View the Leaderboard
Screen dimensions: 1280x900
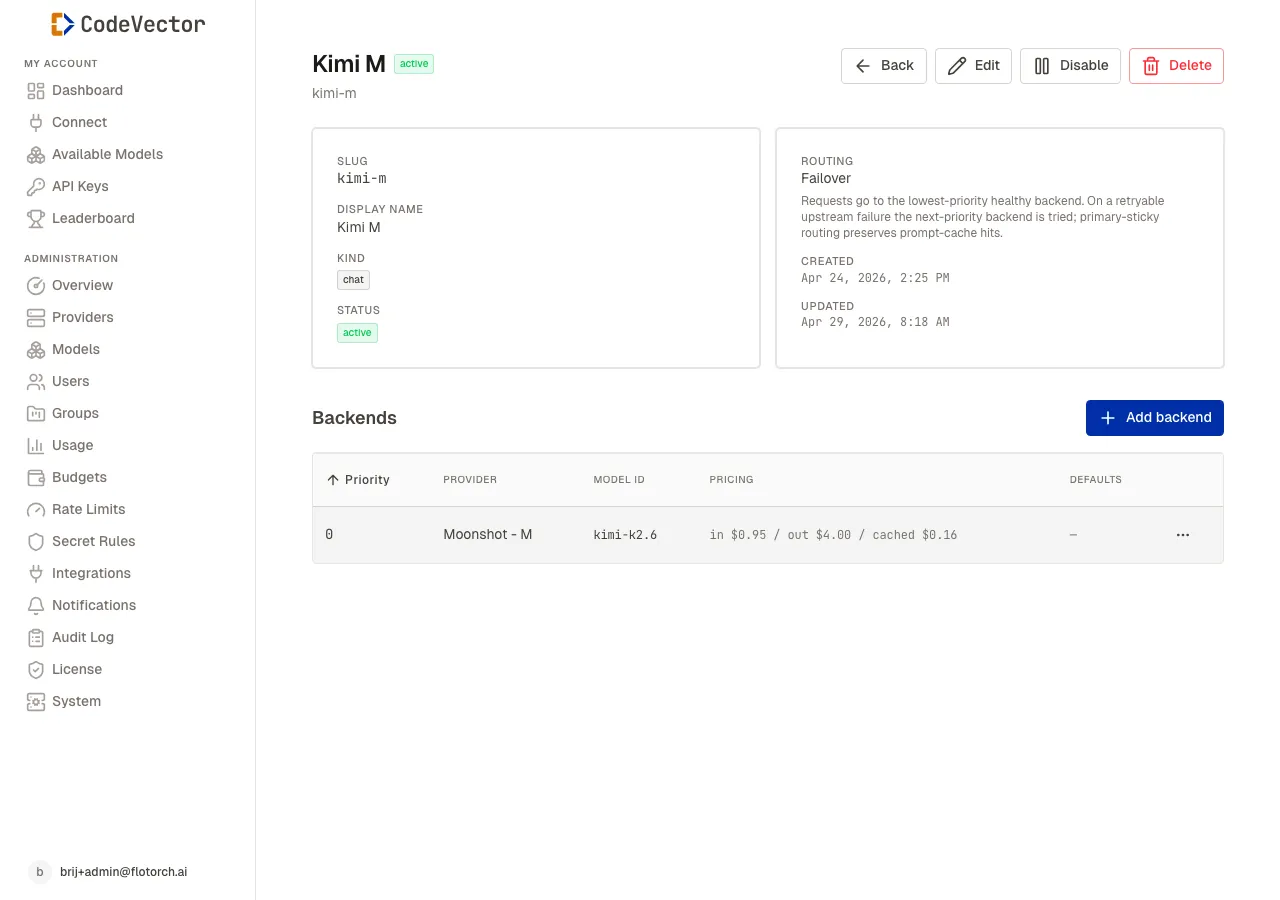[x=93, y=218]
